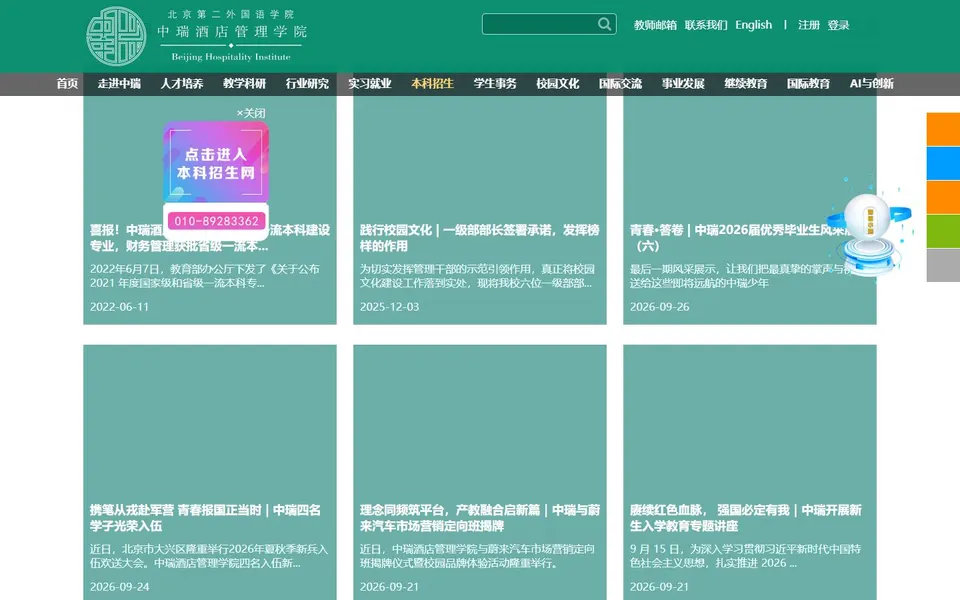
Task: Open the 国际交流 menu
Action: 620,84
